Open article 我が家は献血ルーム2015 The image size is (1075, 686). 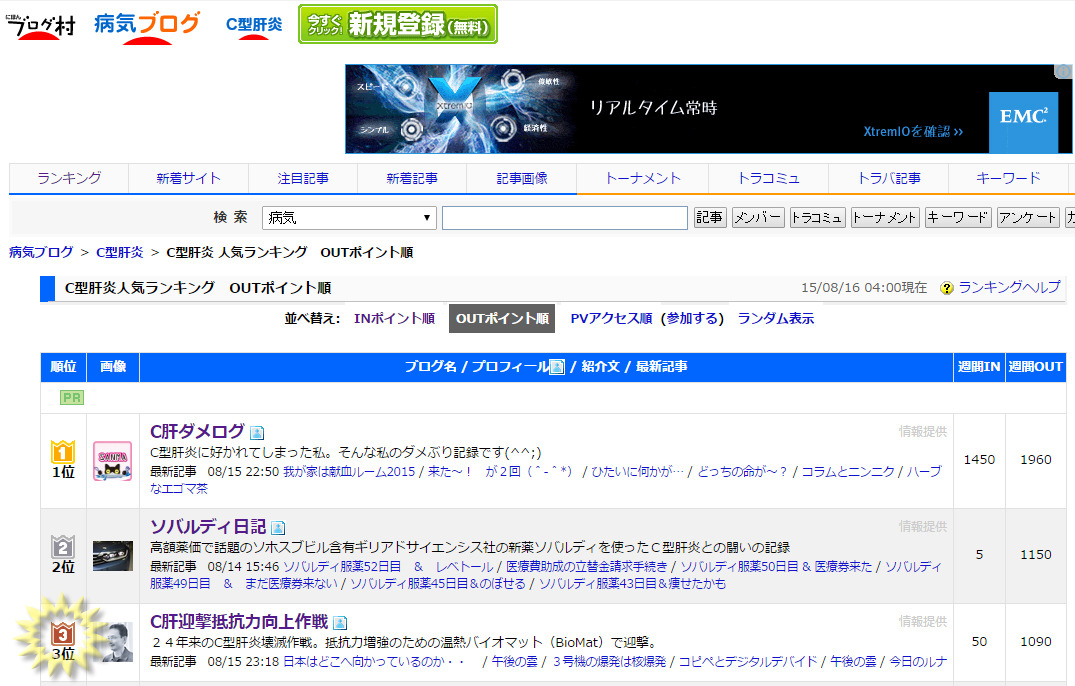pyautogui.click(x=349, y=471)
